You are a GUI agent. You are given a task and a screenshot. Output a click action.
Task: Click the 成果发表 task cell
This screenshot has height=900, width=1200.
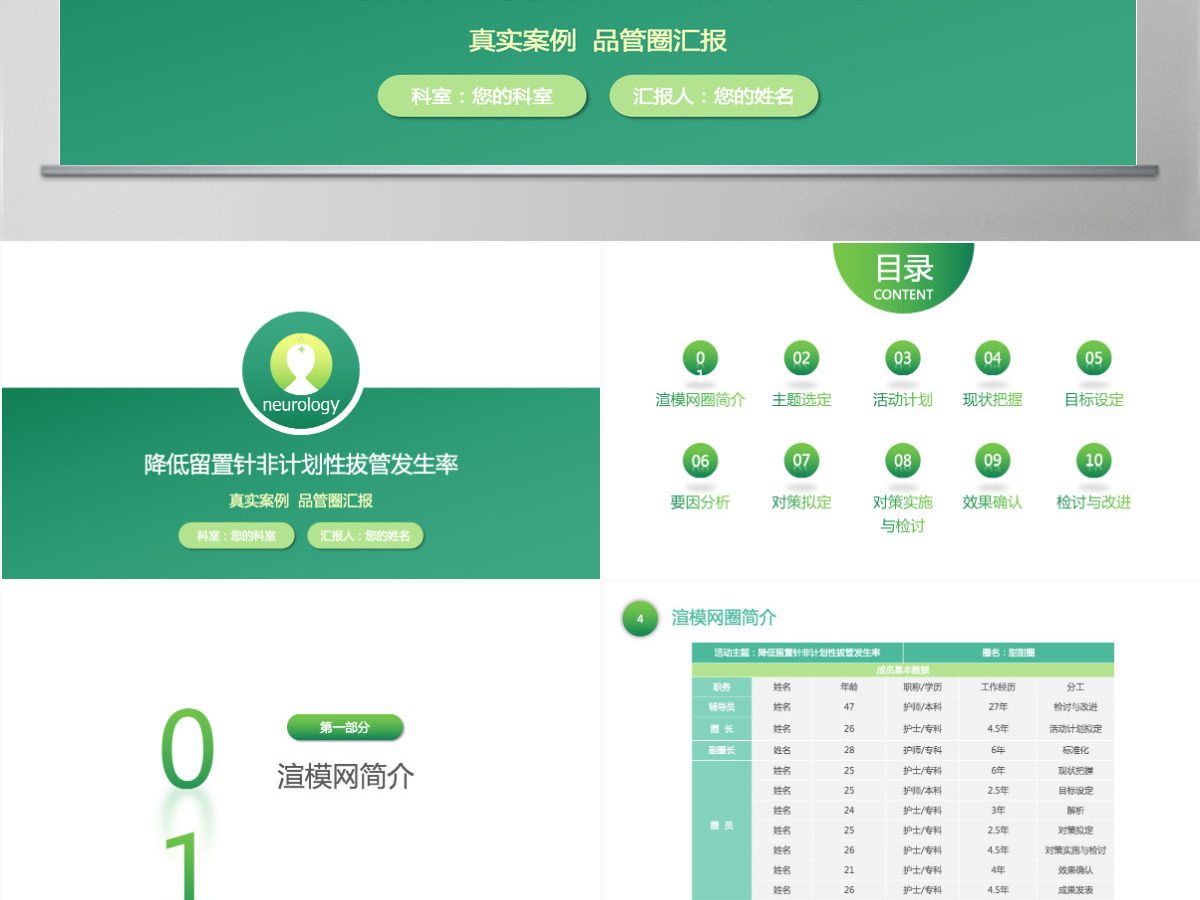pyautogui.click(x=1075, y=890)
